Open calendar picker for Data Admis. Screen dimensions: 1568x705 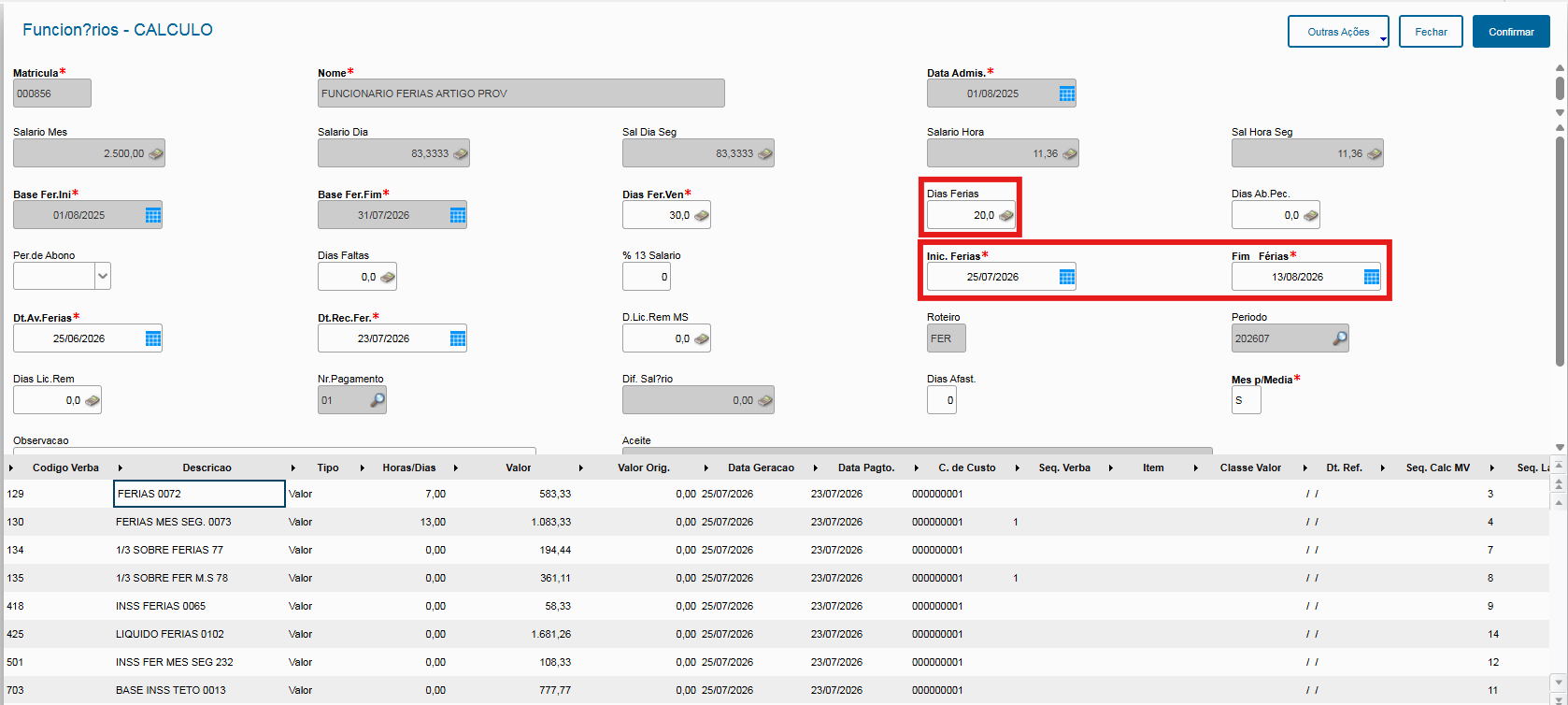coord(1067,94)
